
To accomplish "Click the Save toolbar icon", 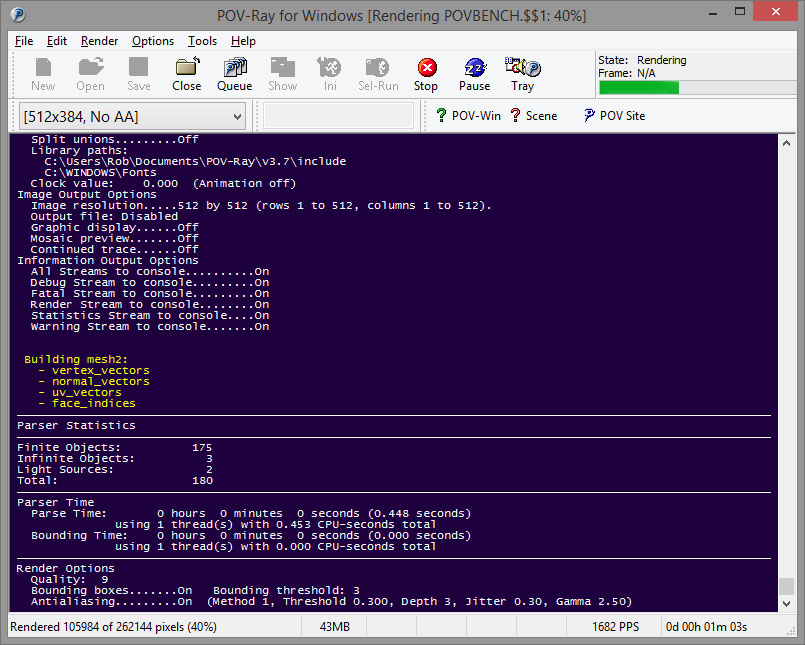I will pos(139,74).
